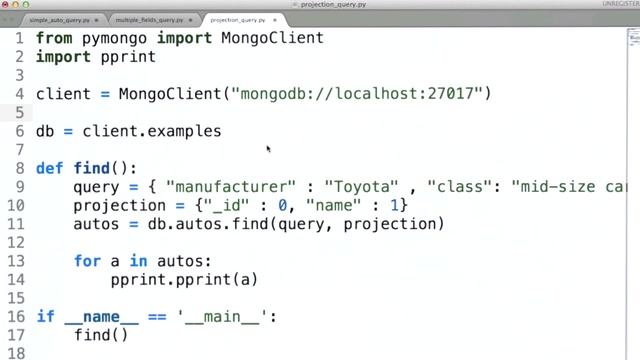Click the client variable on line 4
The height and width of the screenshot is (360, 640).
(63, 94)
